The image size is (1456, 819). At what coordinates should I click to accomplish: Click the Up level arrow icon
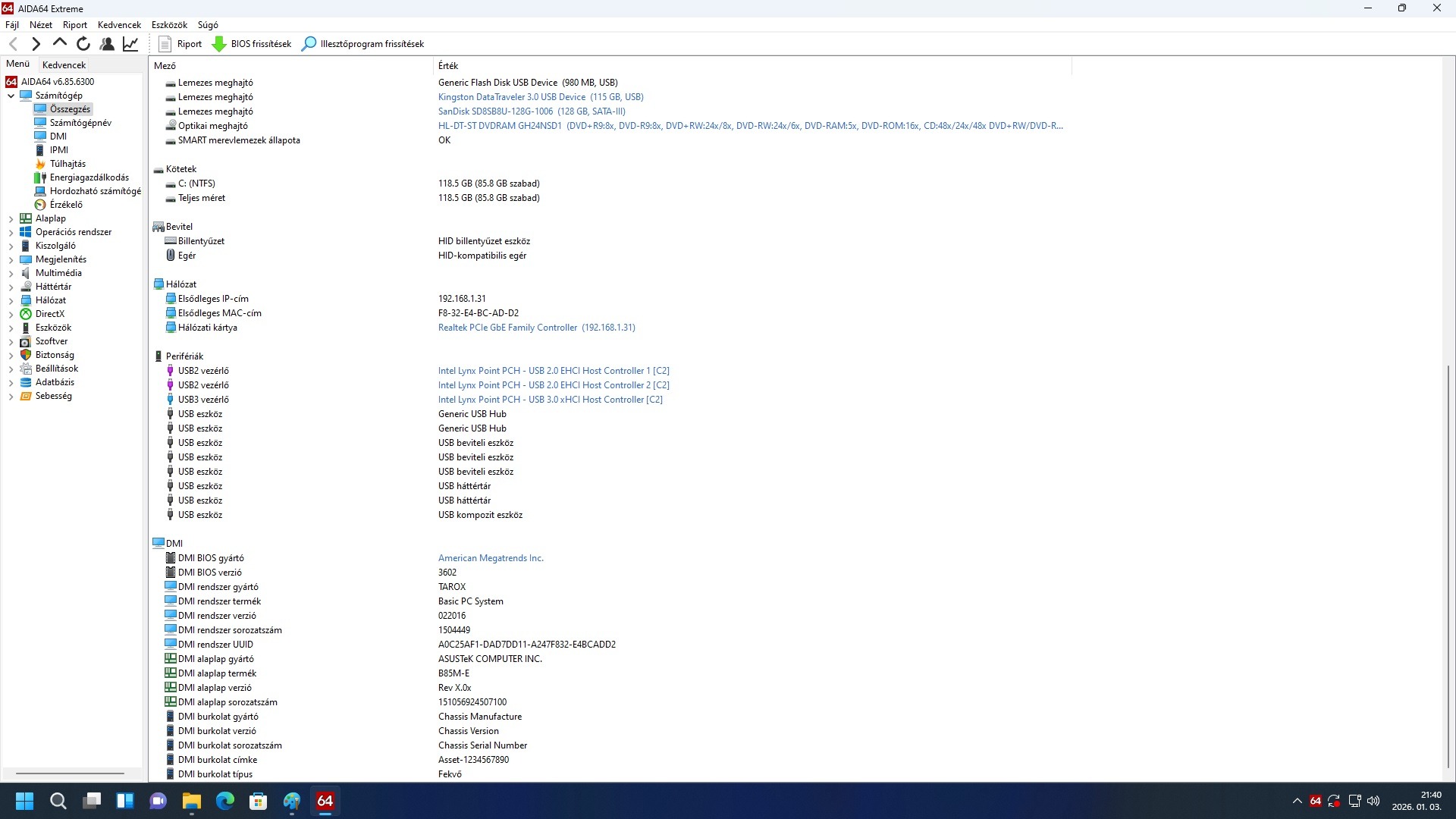60,44
